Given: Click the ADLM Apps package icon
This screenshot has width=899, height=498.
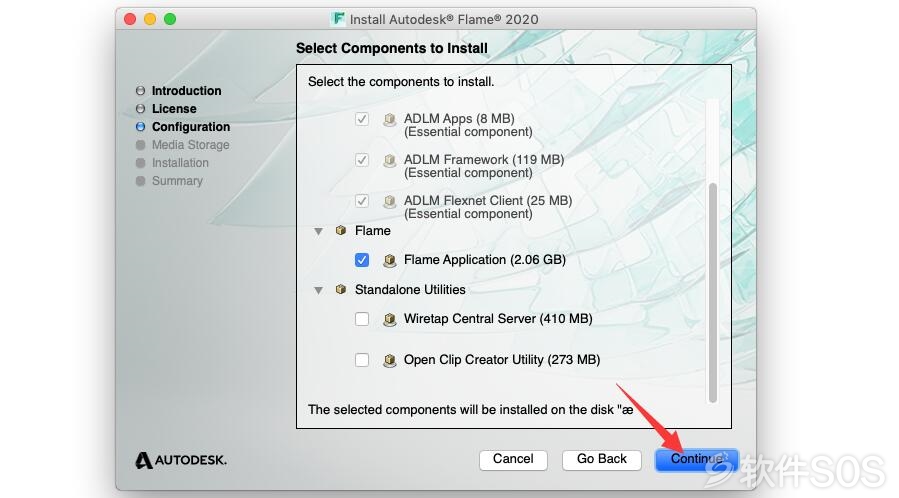Looking at the screenshot, I should pos(390,119).
